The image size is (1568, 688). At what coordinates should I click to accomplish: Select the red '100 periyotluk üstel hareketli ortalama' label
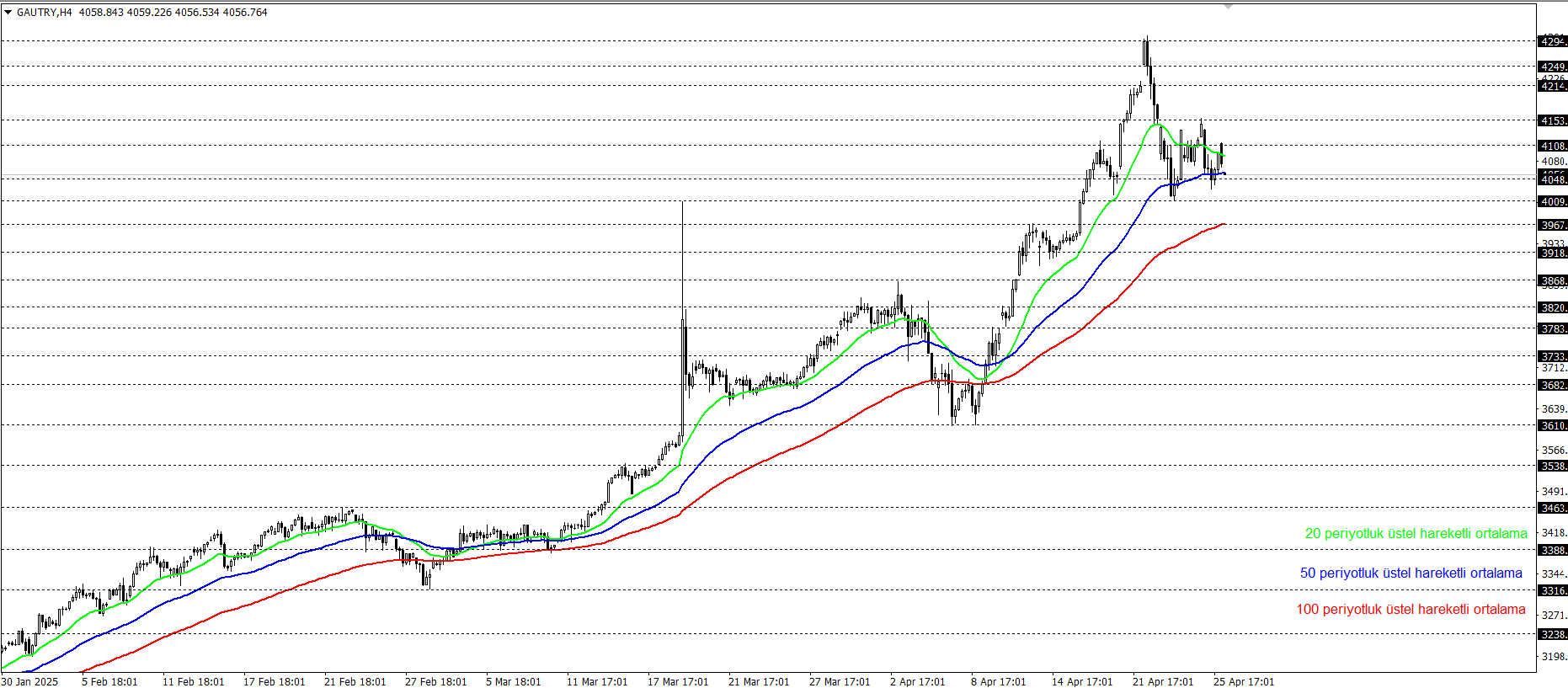[x=1411, y=610]
